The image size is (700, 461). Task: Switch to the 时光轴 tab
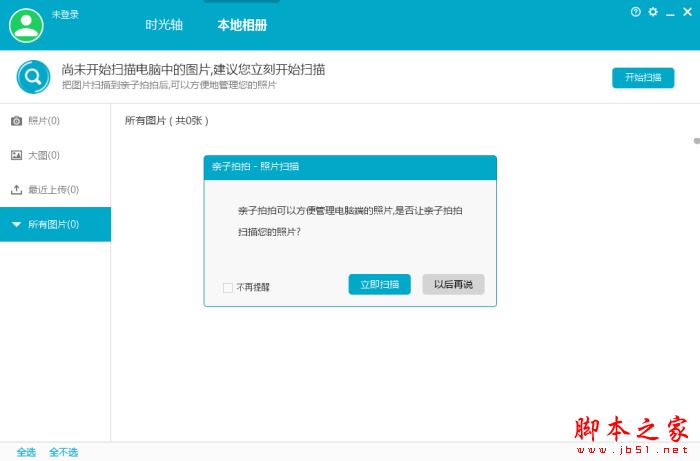[x=164, y=25]
